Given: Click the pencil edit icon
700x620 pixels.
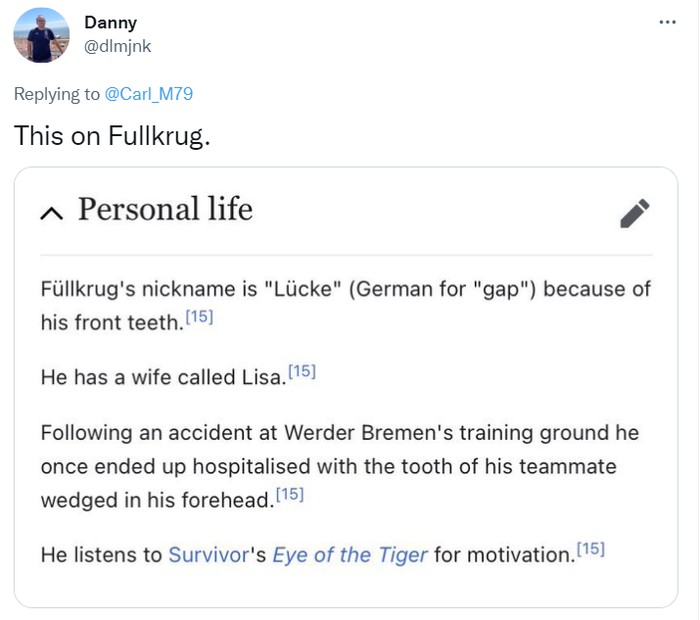Looking at the screenshot, I should (634, 213).
